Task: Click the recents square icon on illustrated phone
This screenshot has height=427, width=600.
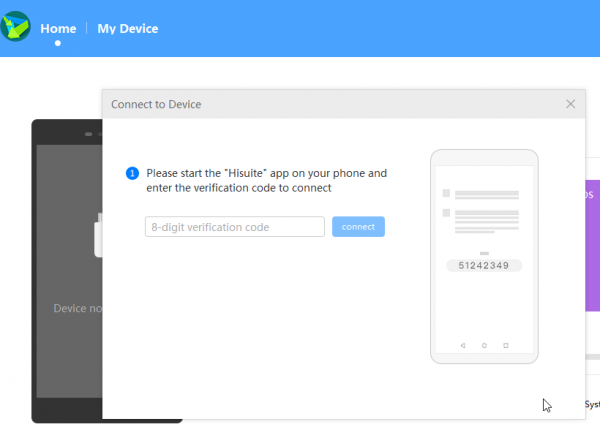Action: pyautogui.click(x=506, y=345)
